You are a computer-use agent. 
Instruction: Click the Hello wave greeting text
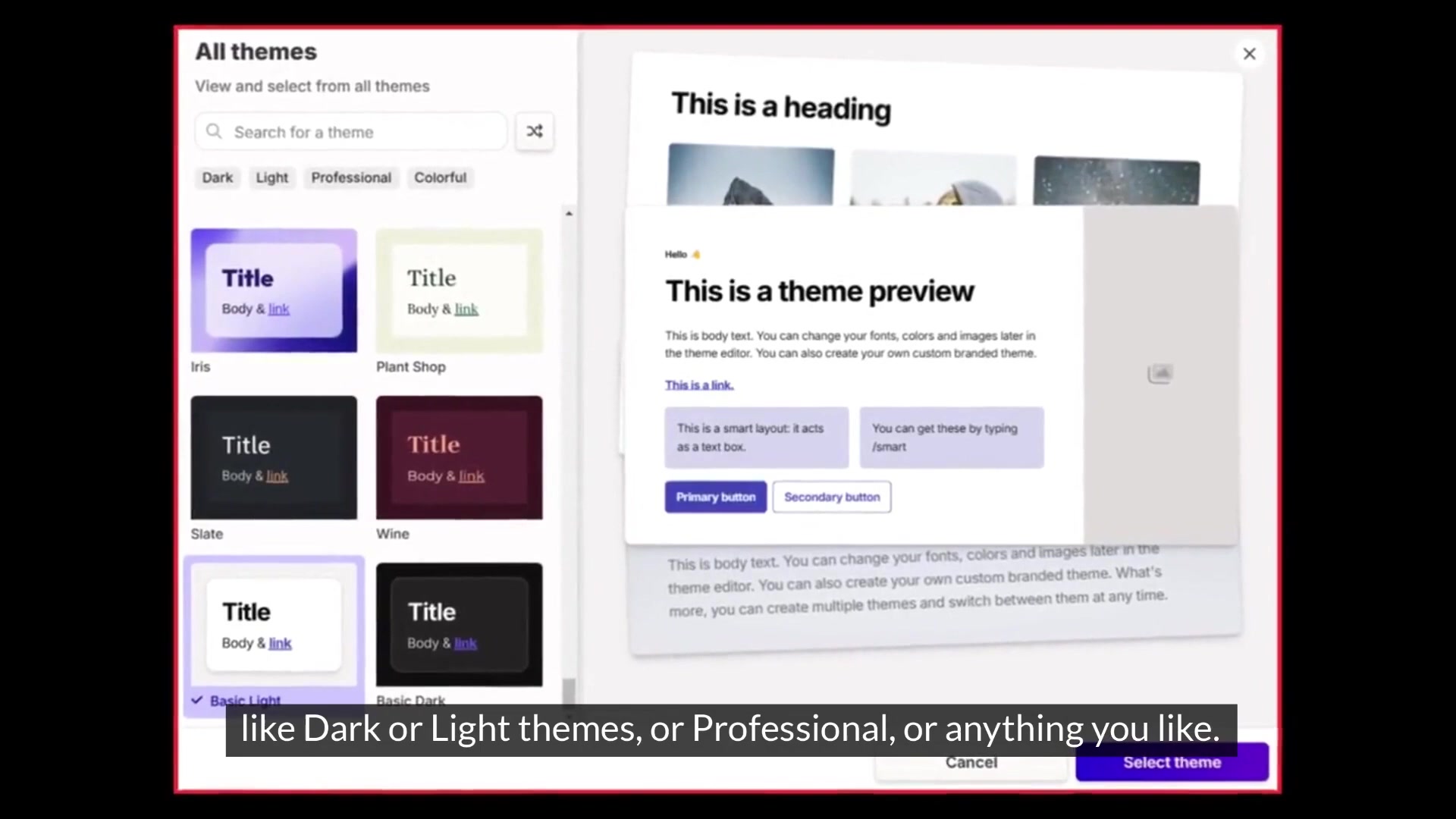(x=682, y=254)
